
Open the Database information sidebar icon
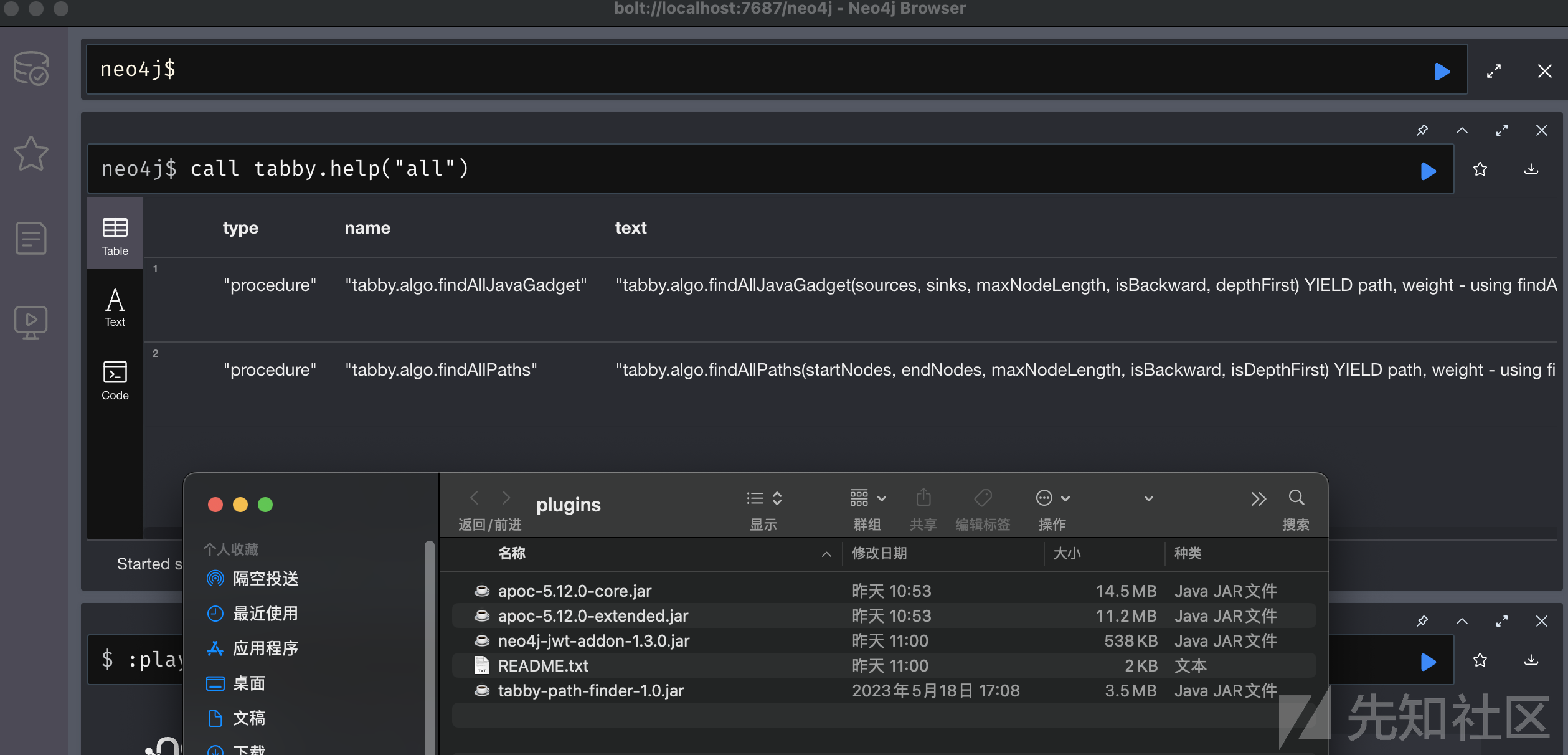tap(31, 69)
